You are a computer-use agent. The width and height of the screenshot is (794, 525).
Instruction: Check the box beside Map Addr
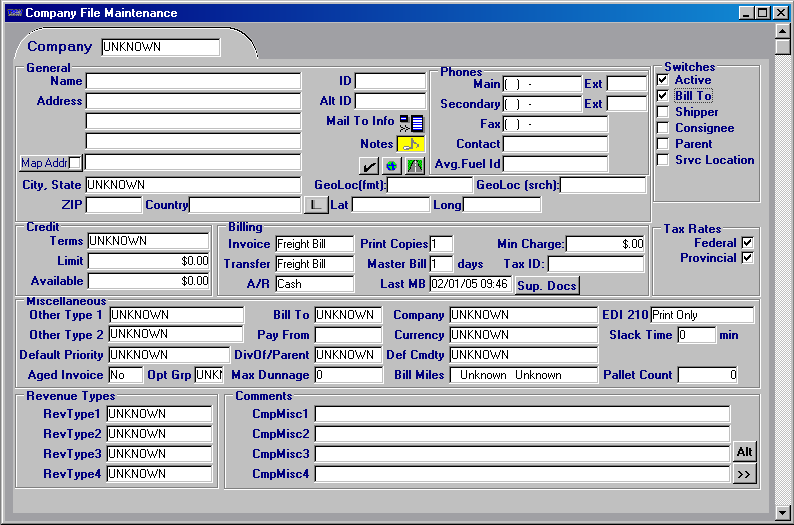[x=75, y=162]
